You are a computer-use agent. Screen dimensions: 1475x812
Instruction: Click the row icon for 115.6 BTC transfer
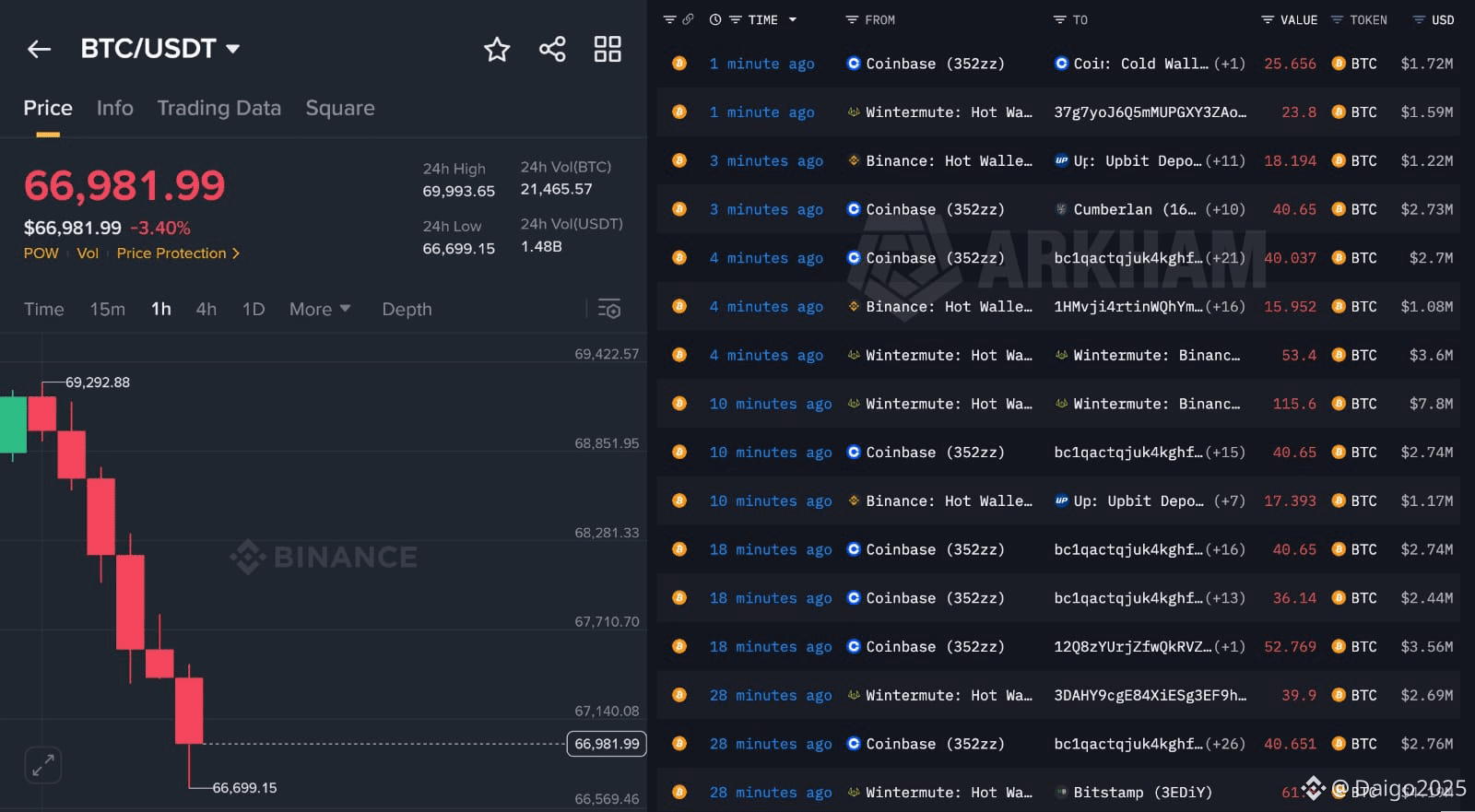click(679, 404)
